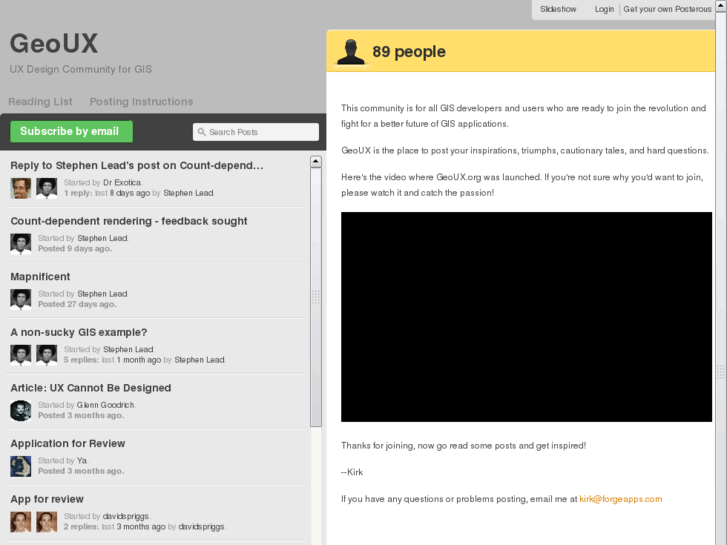Open Reply to Stephen Lead's post thread
The image size is (727, 545).
point(137,166)
